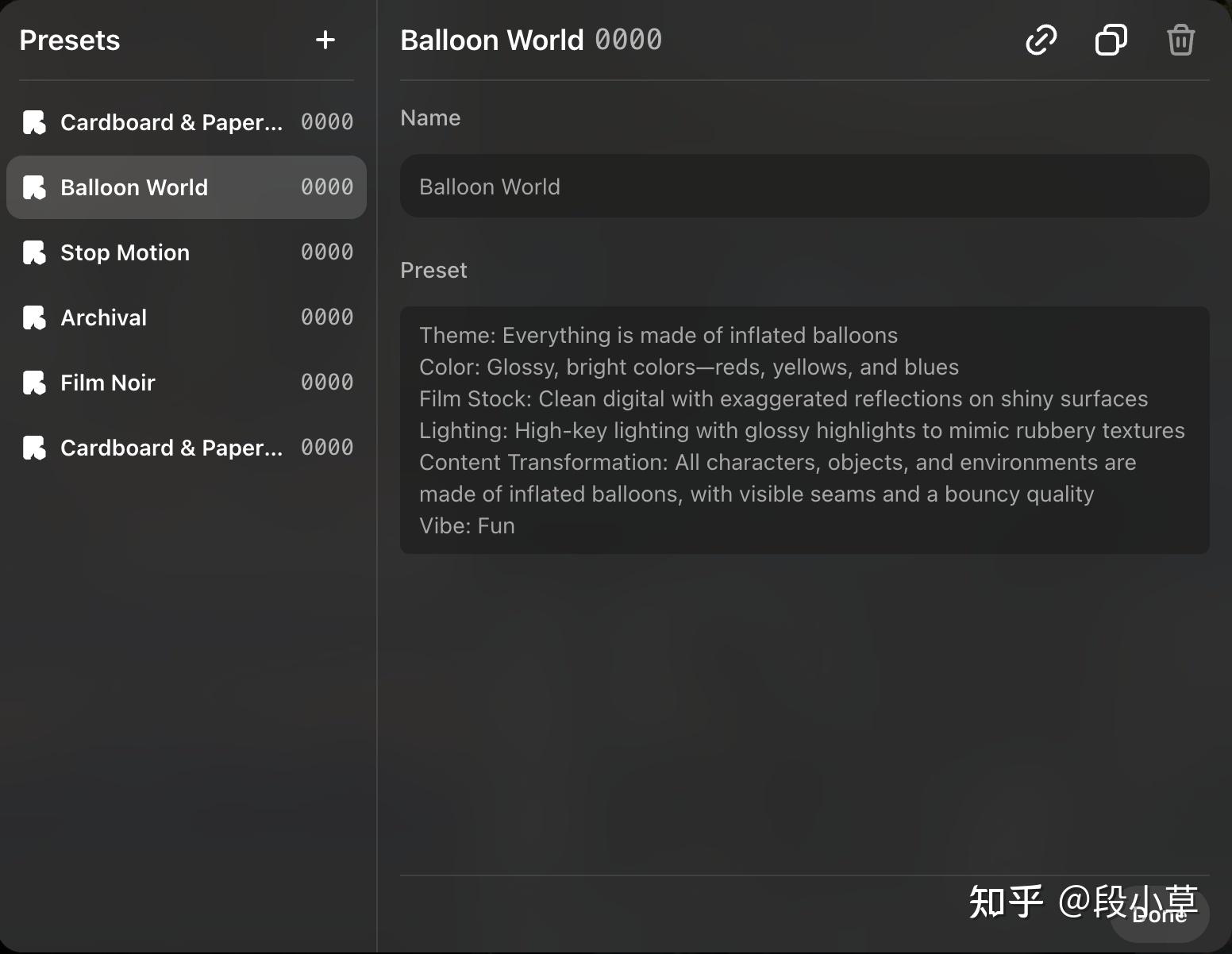Click the Preset field label
The height and width of the screenshot is (954, 1232).
[x=433, y=270]
